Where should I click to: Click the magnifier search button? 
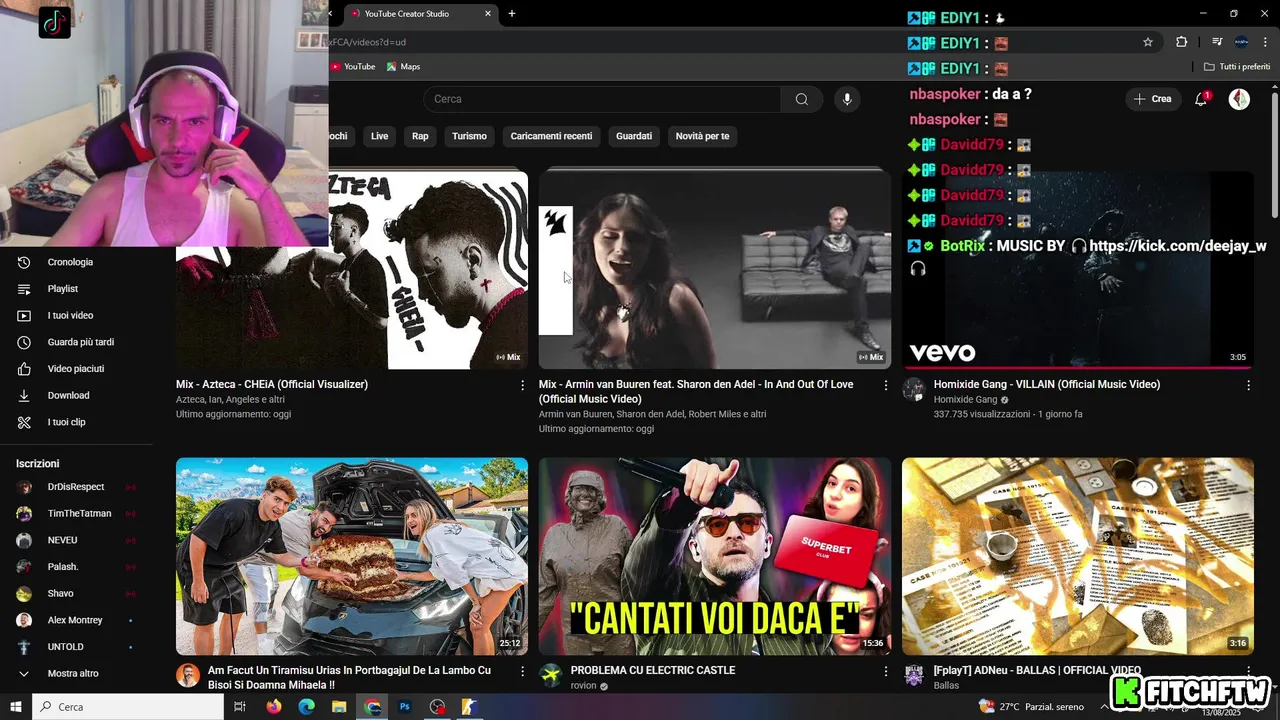pyautogui.click(x=802, y=99)
